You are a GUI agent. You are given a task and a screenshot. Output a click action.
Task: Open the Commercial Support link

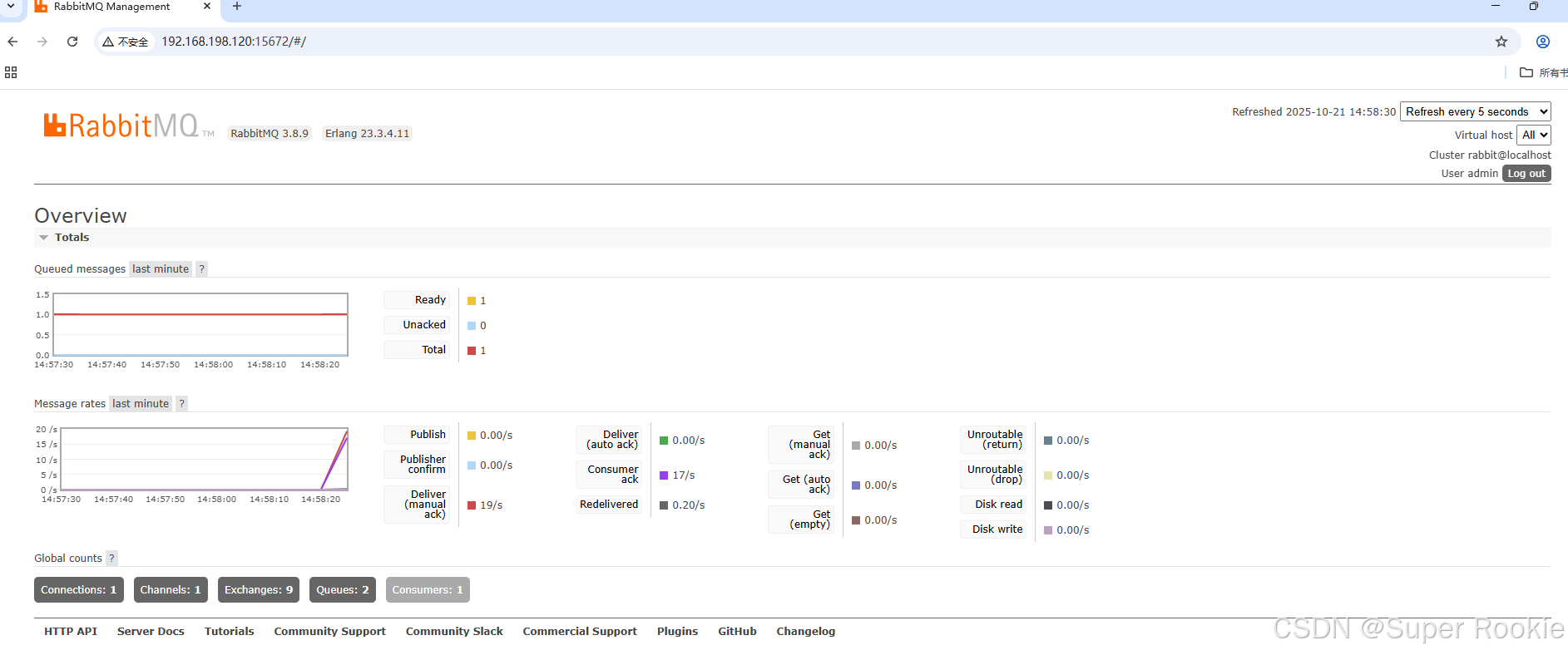(x=580, y=632)
